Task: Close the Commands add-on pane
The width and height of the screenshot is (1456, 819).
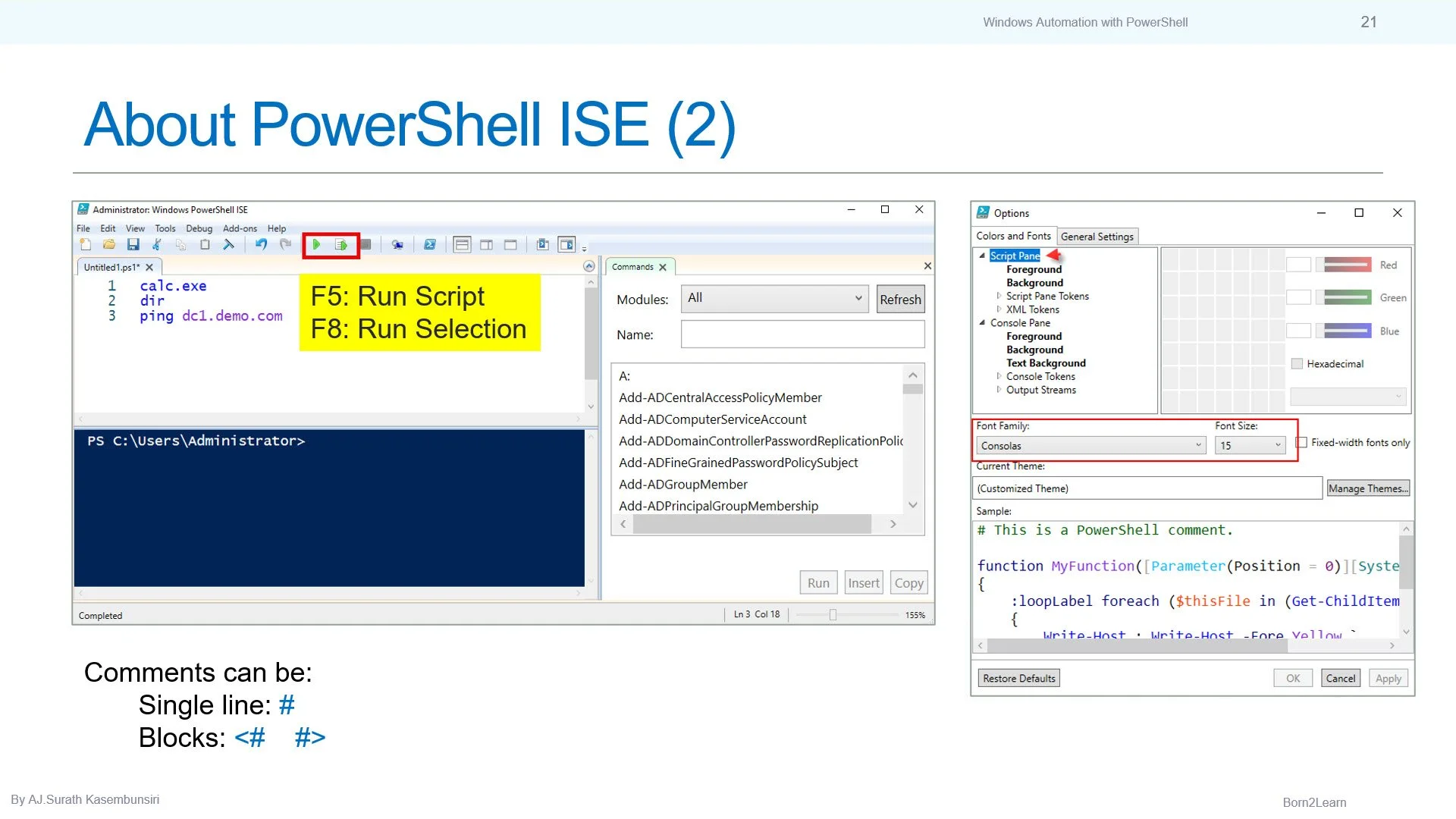Action: pyautogui.click(x=927, y=266)
